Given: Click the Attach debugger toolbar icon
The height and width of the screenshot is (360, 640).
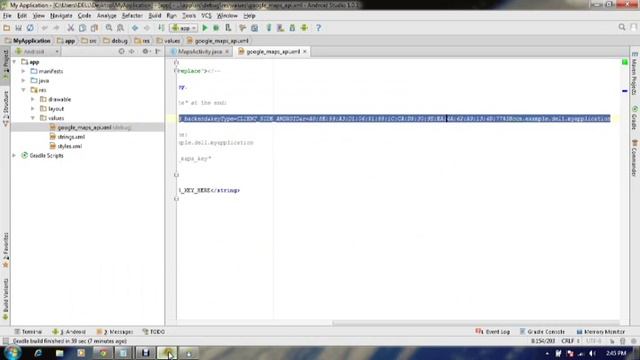Looking at the screenshot, I should point(228,28).
